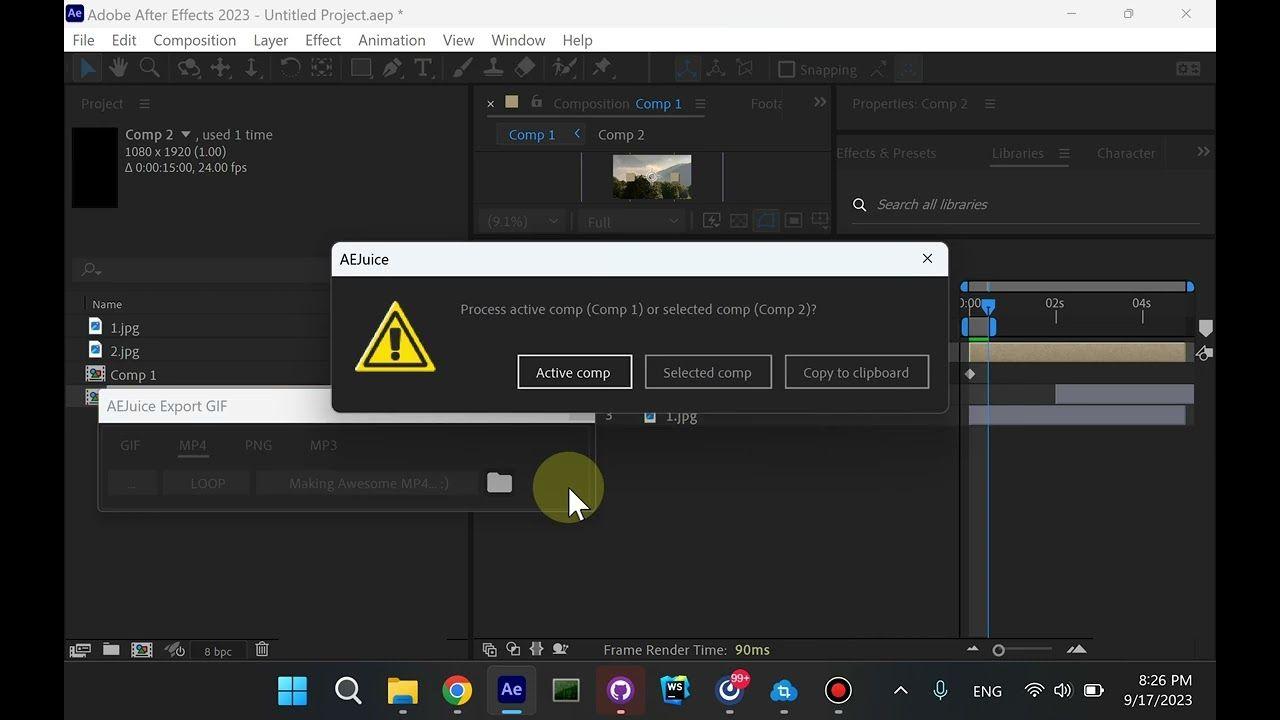Select the Pan Behind anchor tool
The width and height of the screenshot is (1280, 720).
click(x=321, y=68)
